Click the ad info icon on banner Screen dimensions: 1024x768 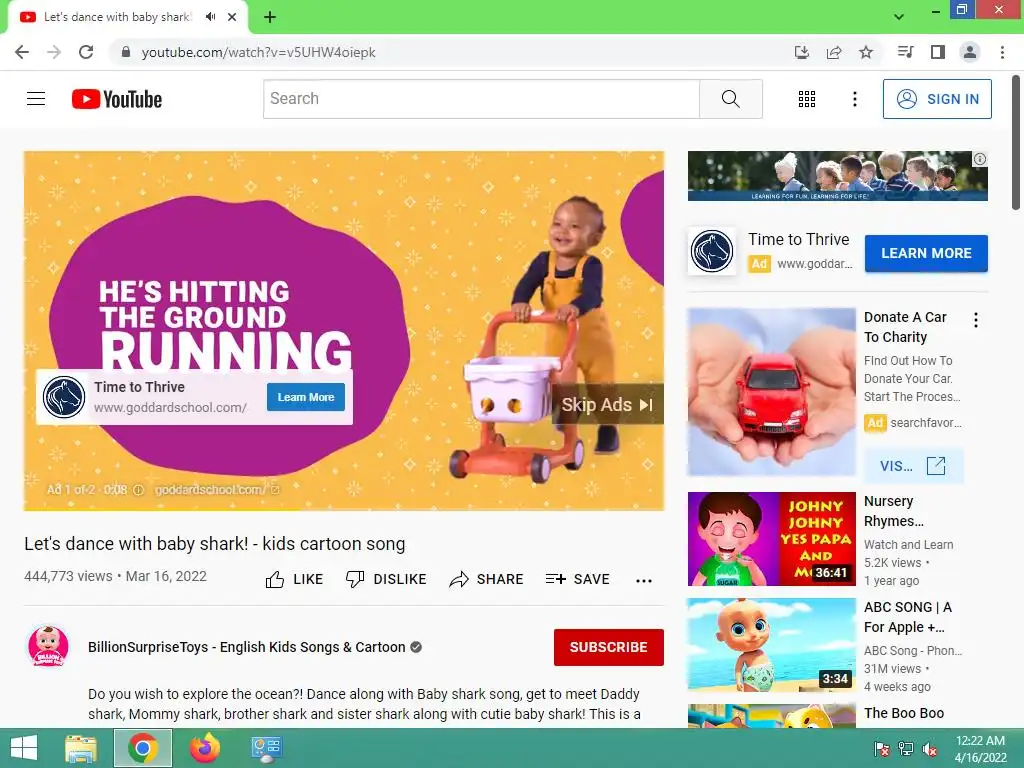coord(980,159)
